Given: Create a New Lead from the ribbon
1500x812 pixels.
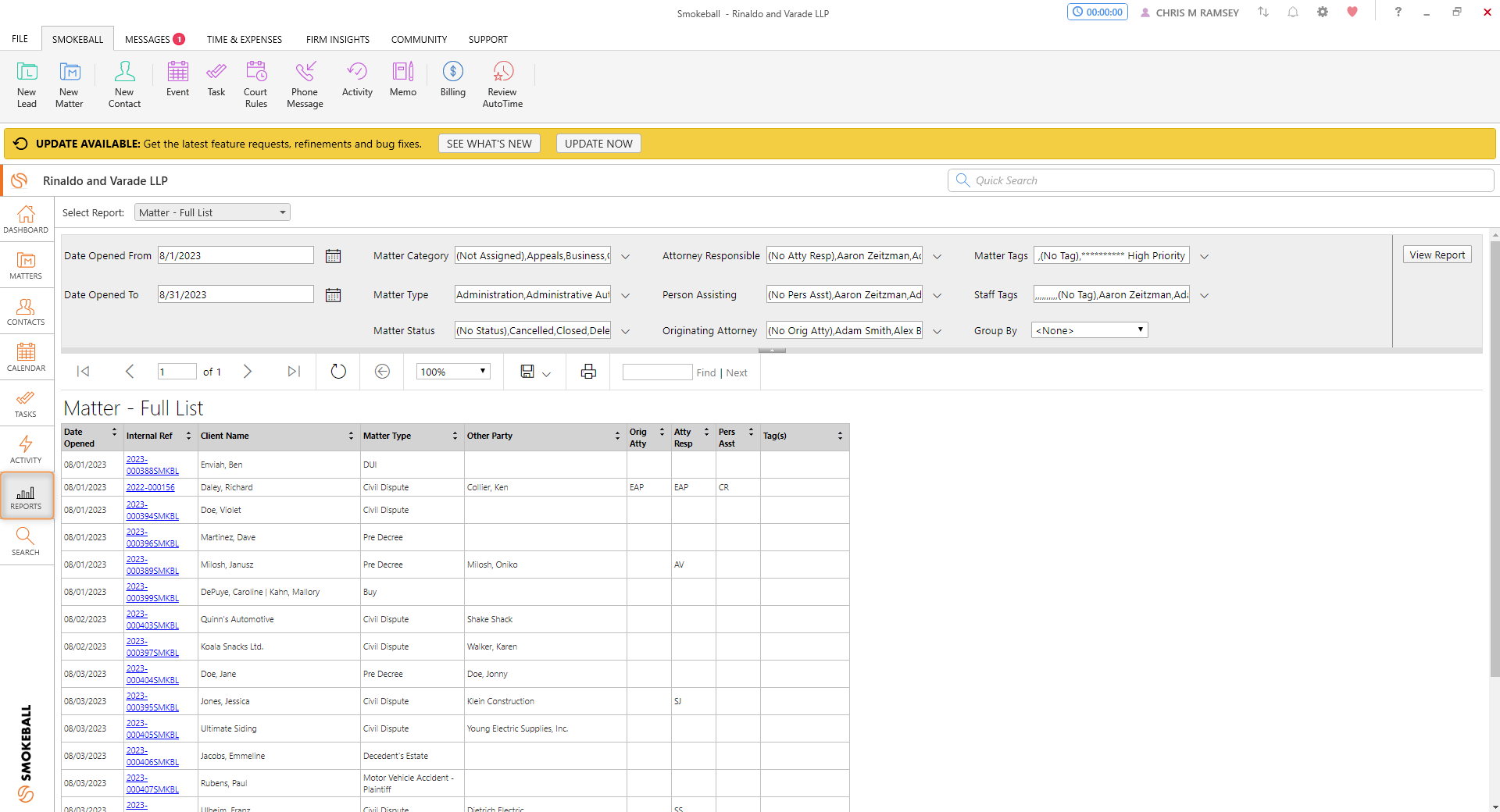Looking at the screenshot, I should (x=27, y=84).
